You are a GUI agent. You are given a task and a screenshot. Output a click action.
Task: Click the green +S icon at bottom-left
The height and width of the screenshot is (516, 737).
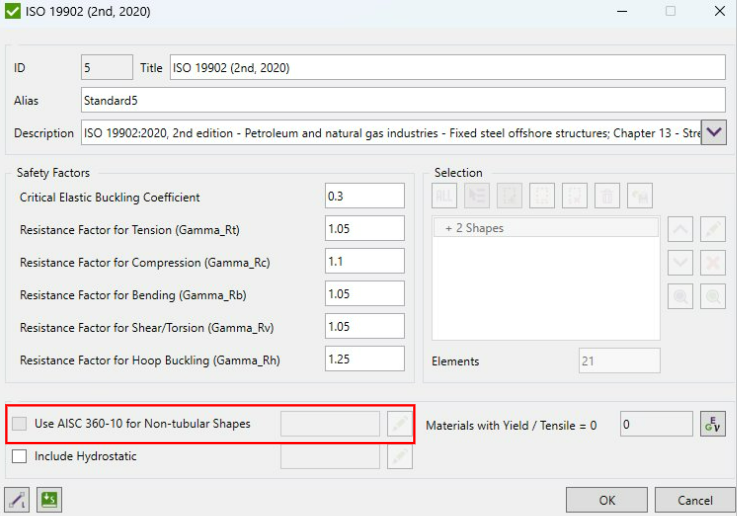pos(49,500)
